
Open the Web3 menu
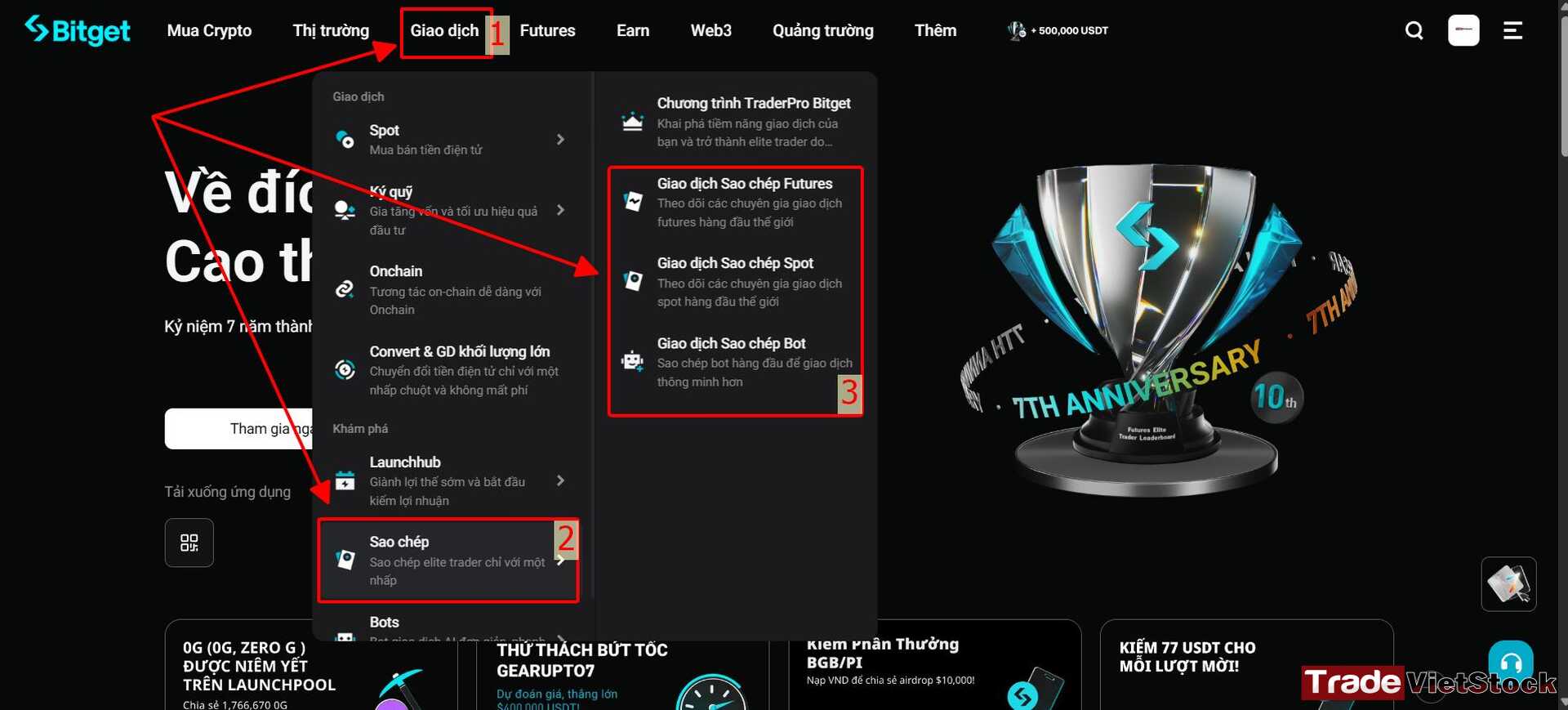(x=710, y=30)
